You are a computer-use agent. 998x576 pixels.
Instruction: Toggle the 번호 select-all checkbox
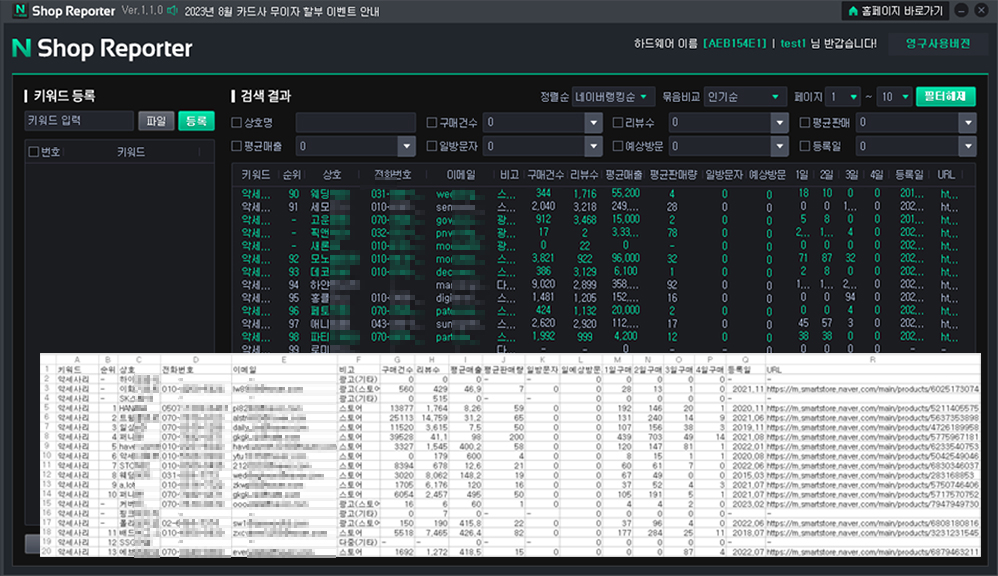coord(34,151)
